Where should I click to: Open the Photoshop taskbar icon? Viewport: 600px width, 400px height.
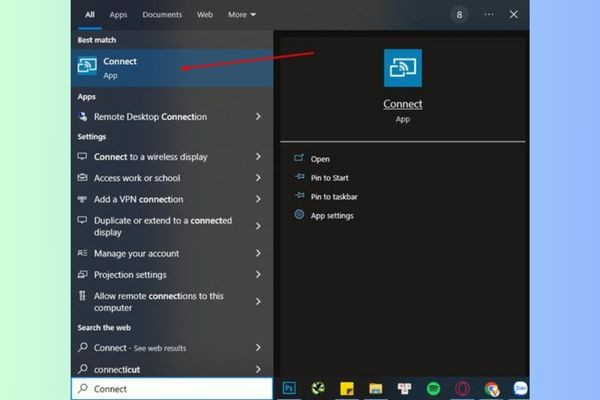click(289, 388)
